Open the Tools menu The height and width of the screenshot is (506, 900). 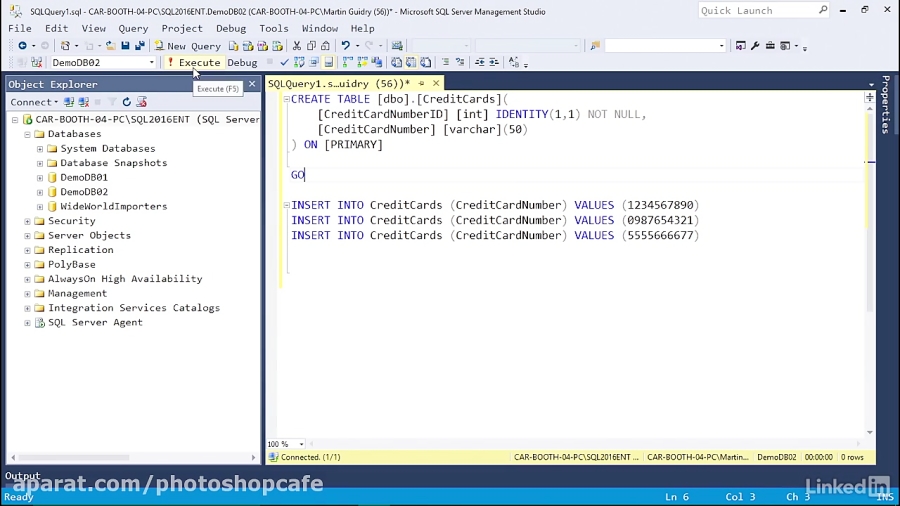[274, 28]
